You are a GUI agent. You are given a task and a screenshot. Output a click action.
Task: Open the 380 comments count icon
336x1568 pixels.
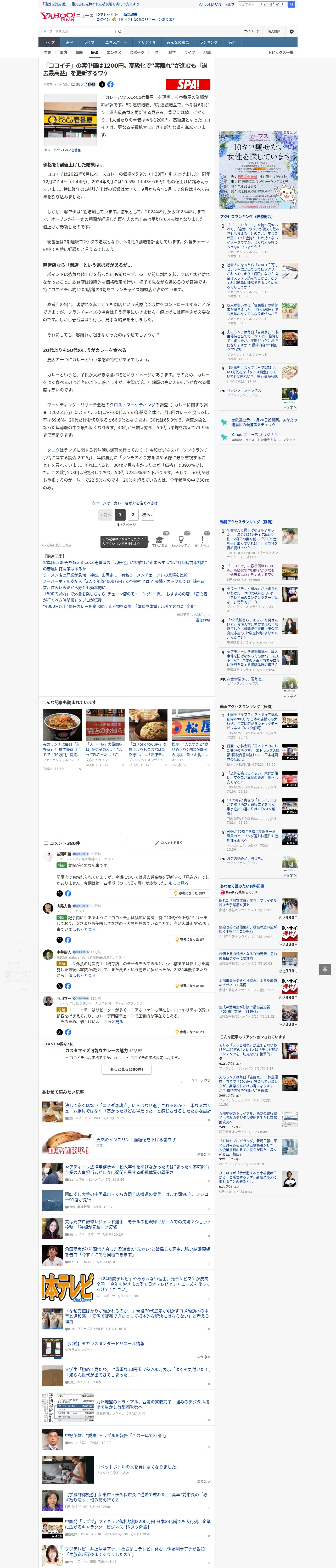(77, 85)
